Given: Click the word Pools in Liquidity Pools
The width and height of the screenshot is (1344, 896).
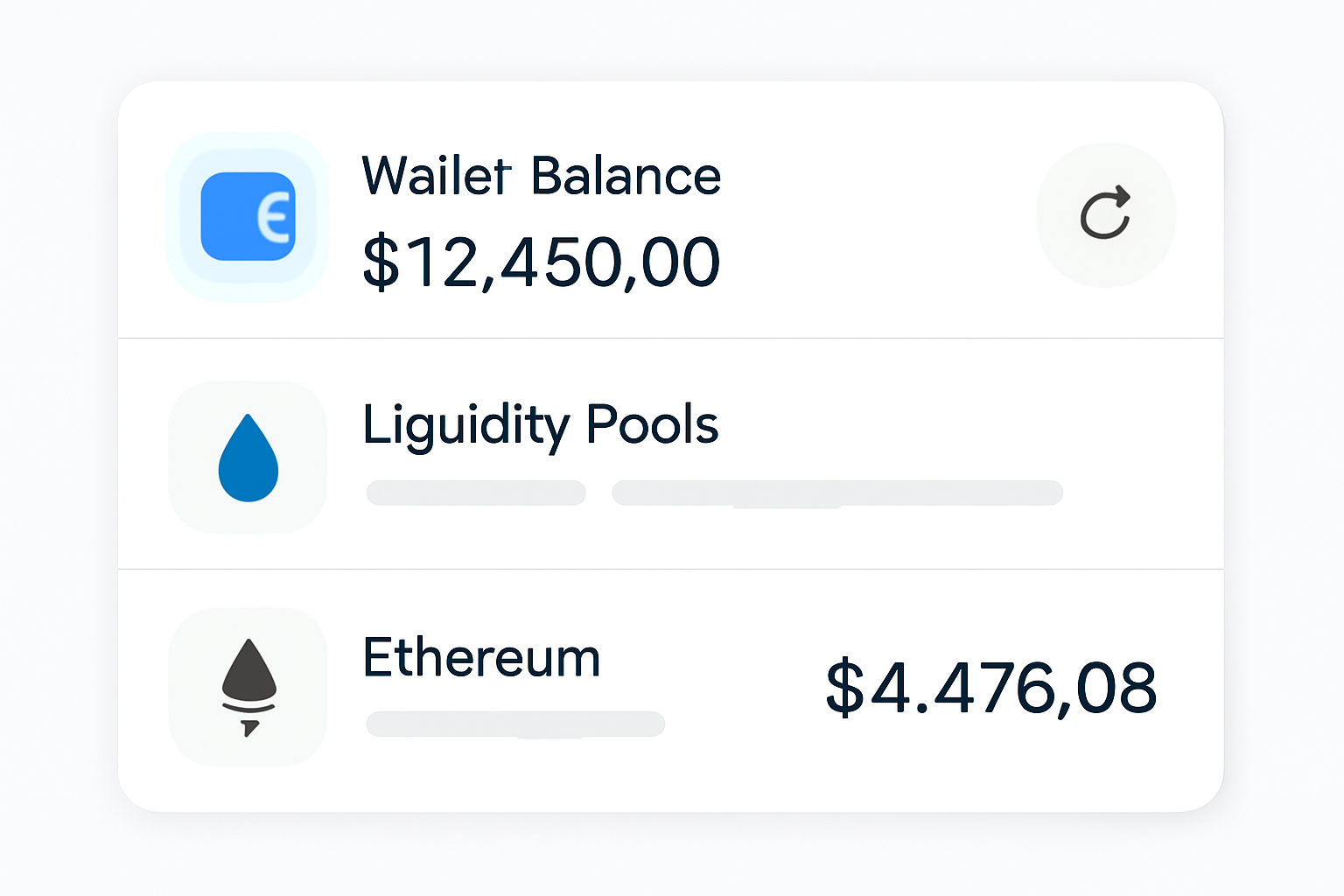Looking at the screenshot, I should click(x=652, y=425).
